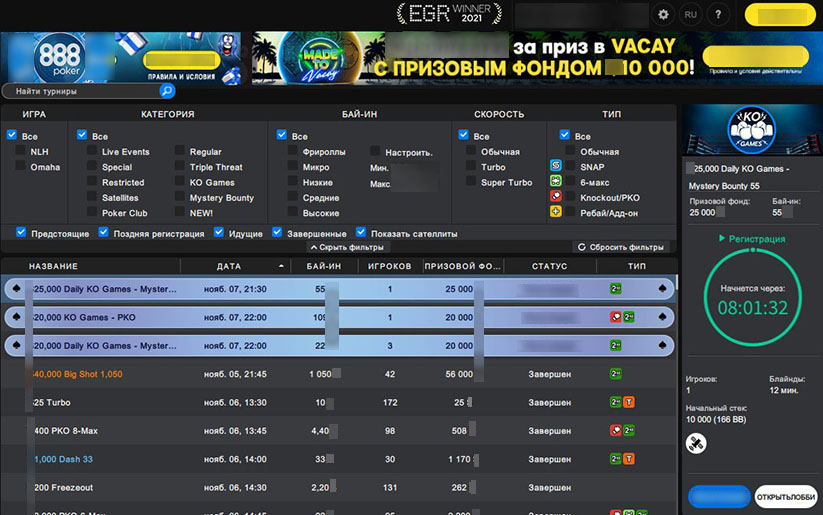Select the 1,000 Dash 33 tournament

339,459
